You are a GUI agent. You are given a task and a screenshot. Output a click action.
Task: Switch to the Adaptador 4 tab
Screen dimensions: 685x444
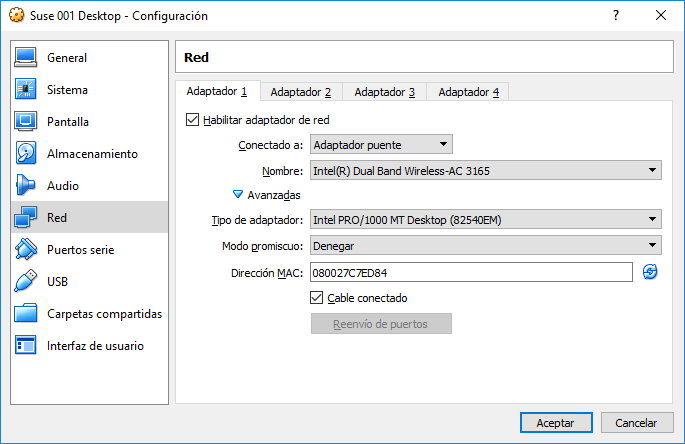(x=469, y=93)
